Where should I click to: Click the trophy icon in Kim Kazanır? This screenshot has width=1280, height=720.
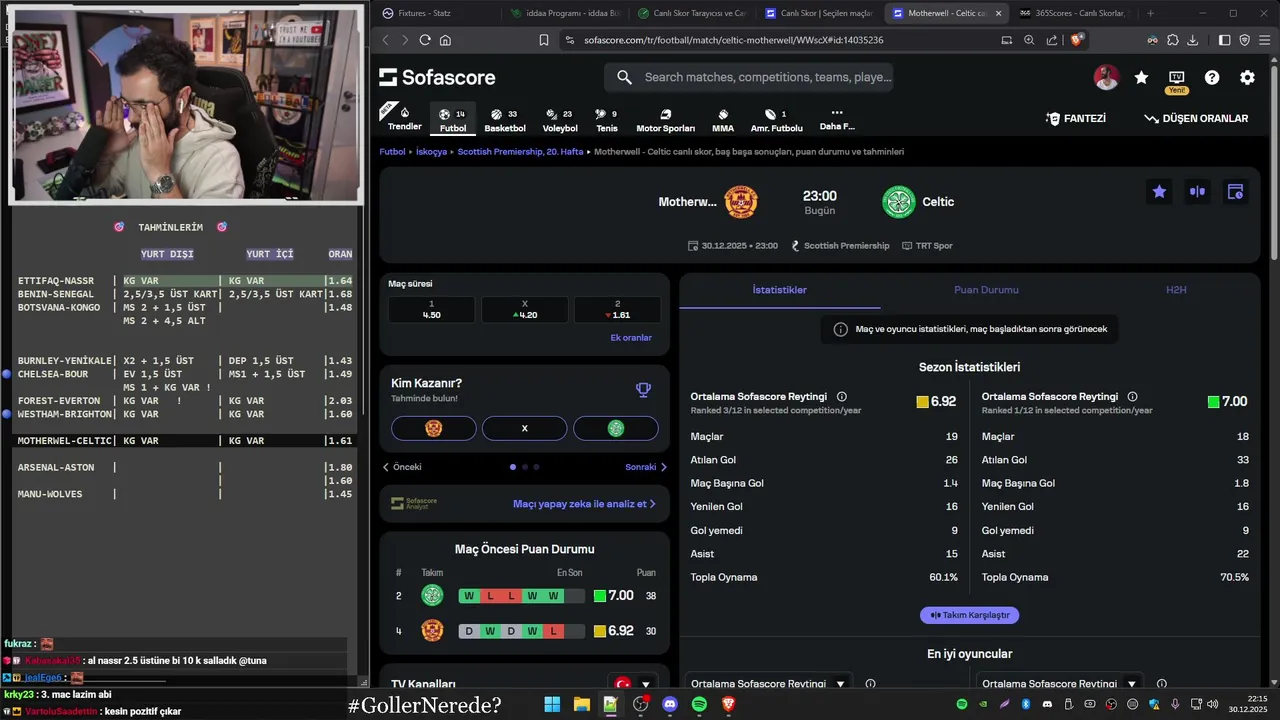643,390
